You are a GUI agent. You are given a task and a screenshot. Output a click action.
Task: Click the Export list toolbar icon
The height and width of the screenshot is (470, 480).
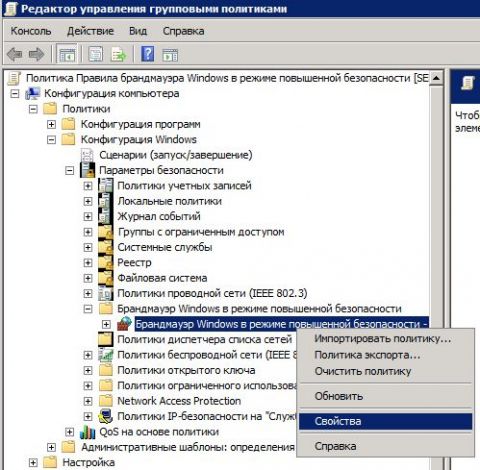pyautogui.click(x=119, y=54)
